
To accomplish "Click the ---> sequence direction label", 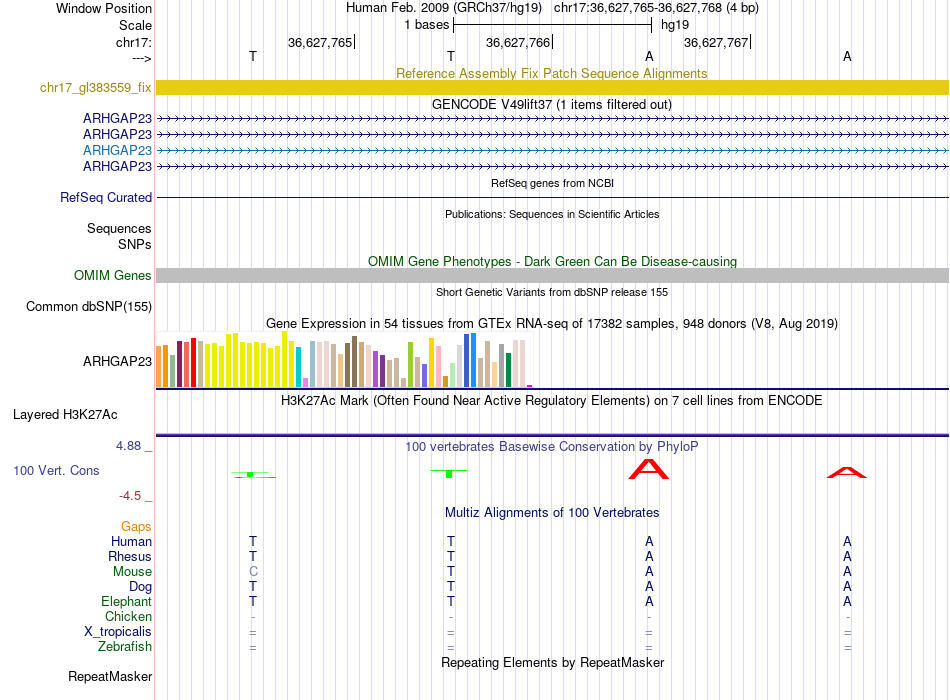I will (x=142, y=58).
